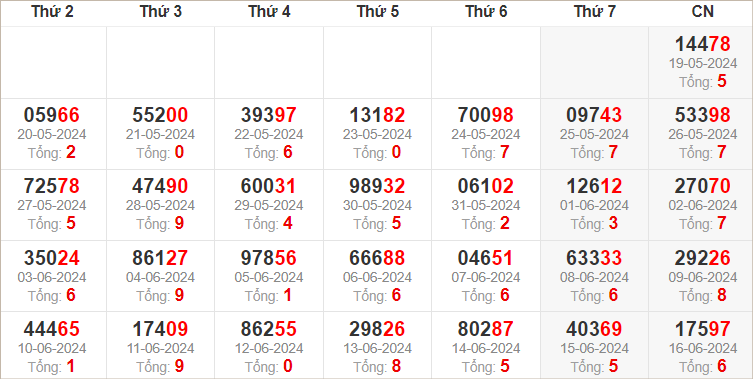The image size is (753, 379).
Task: Select the 01-06-2024 result 12612
Action: (x=594, y=186)
